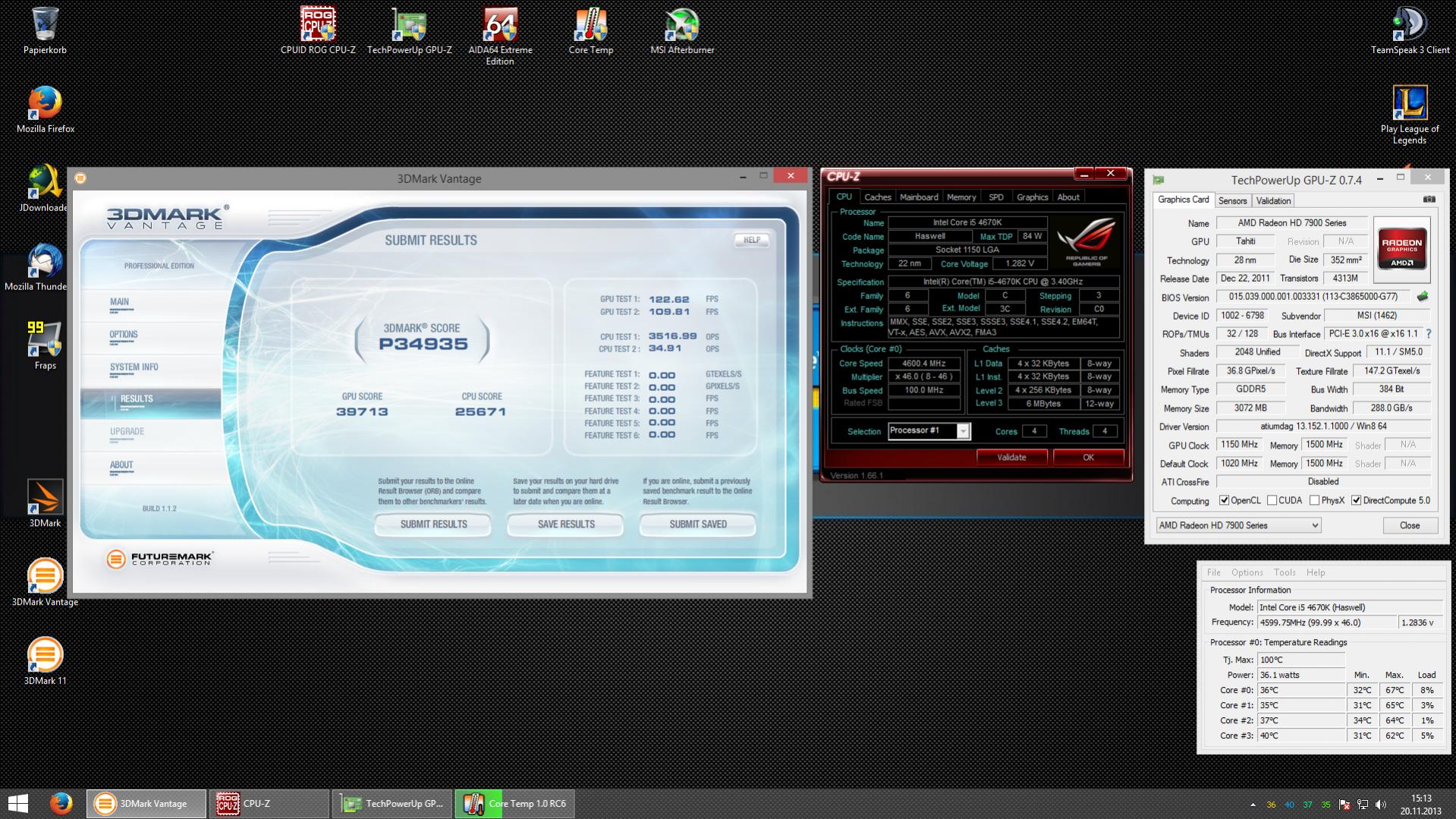Viewport: 1456px width, 819px height.
Task: Open the About tab in CPU-Z
Action: point(1068,197)
